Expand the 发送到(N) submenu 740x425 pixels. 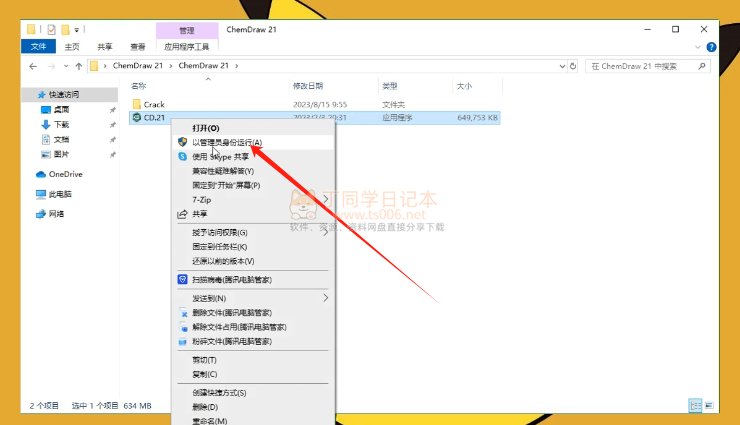point(254,298)
